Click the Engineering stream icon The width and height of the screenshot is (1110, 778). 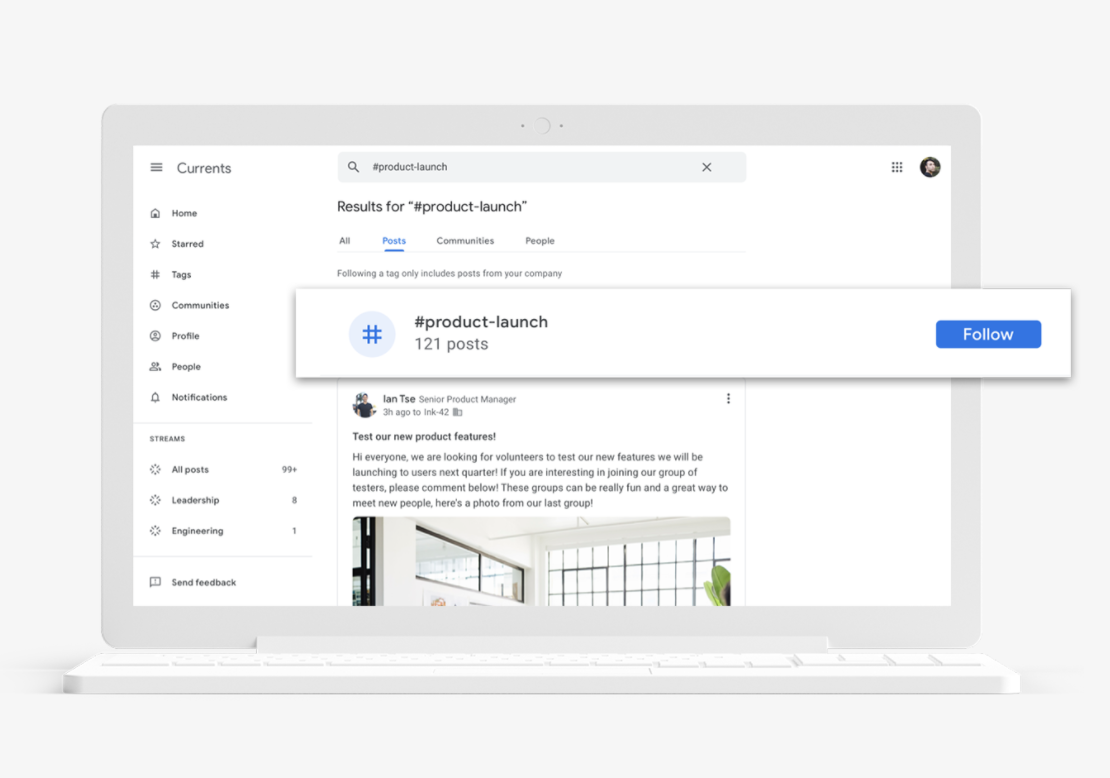(x=155, y=531)
